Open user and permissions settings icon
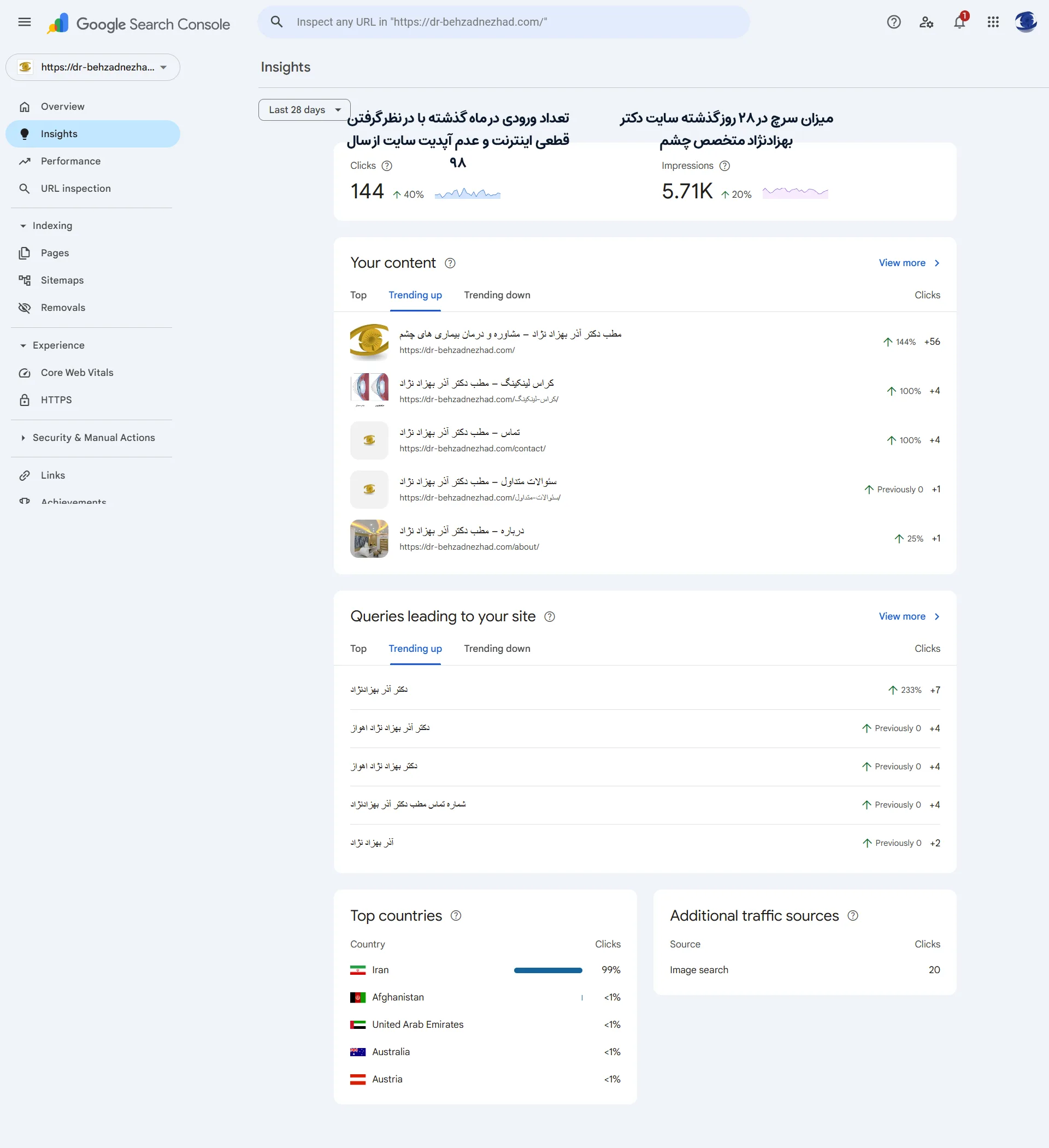The width and height of the screenshot is (1049, 1148). tap(927, 22)
